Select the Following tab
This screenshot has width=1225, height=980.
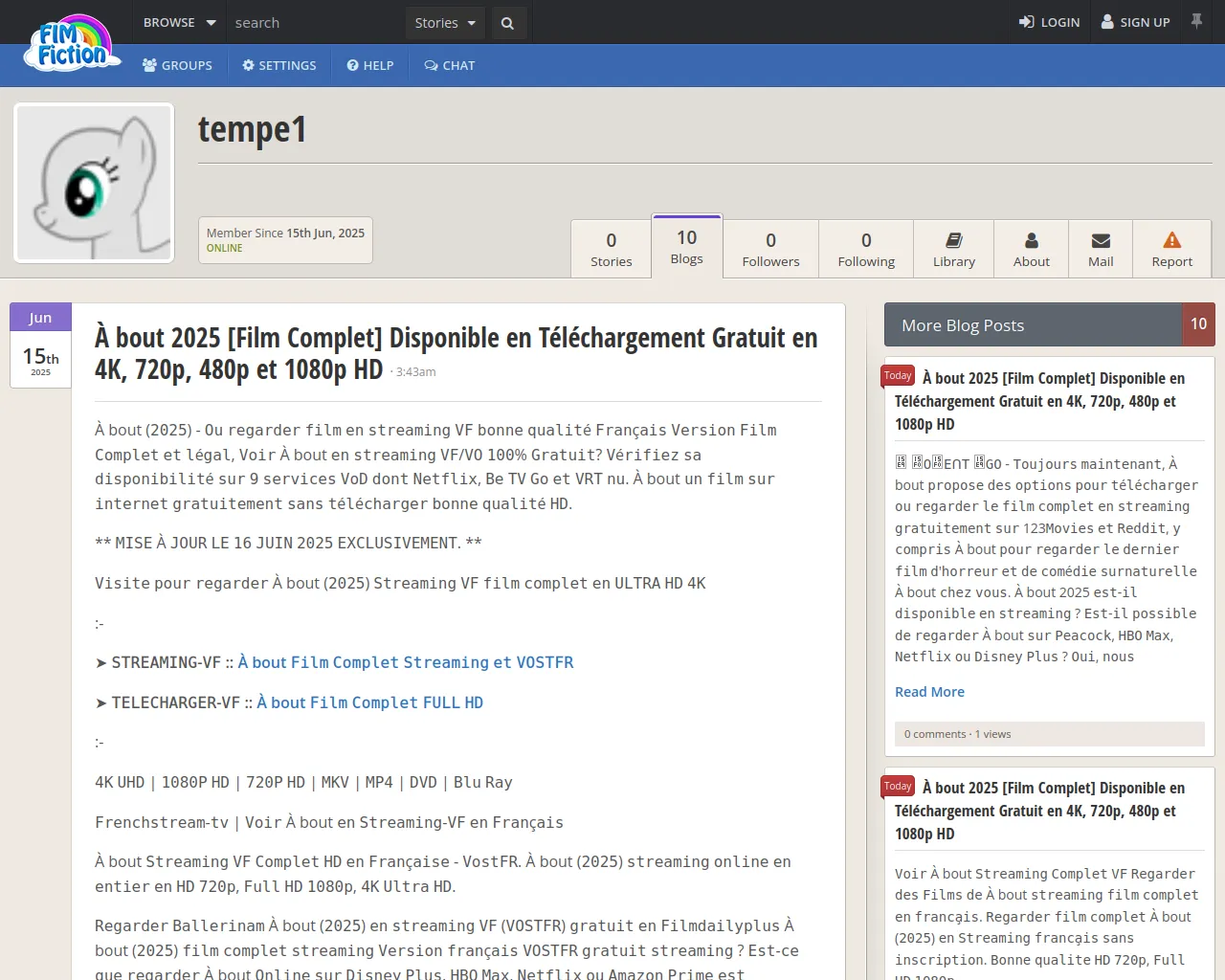[866, 249]
